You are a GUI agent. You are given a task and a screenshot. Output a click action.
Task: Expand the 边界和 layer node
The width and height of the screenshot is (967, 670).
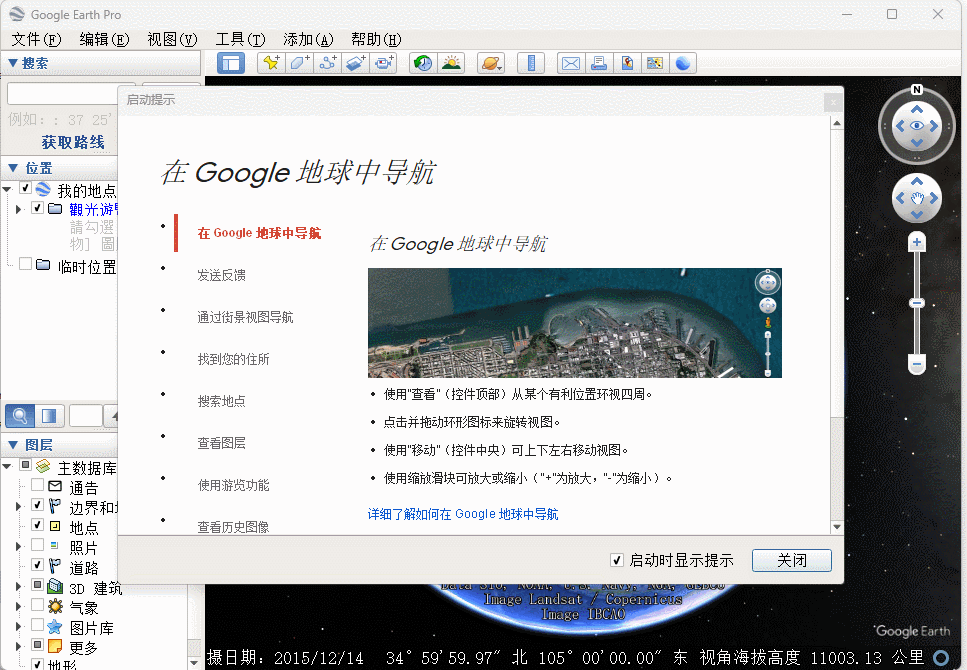[x=18, y=507]
